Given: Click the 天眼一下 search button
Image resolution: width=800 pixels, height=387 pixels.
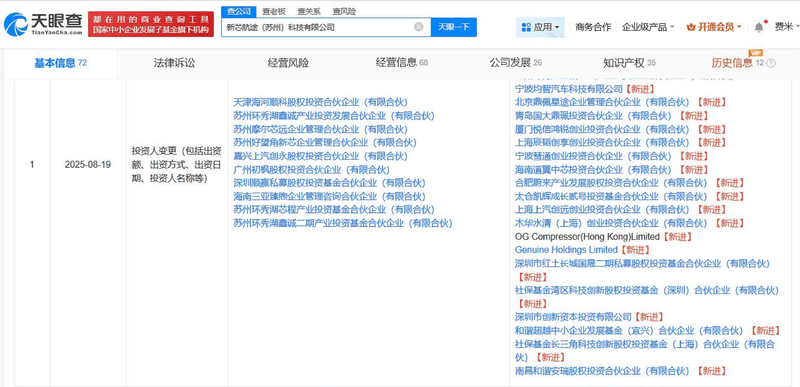Looking at the screenshot, I should coord(454,27).
